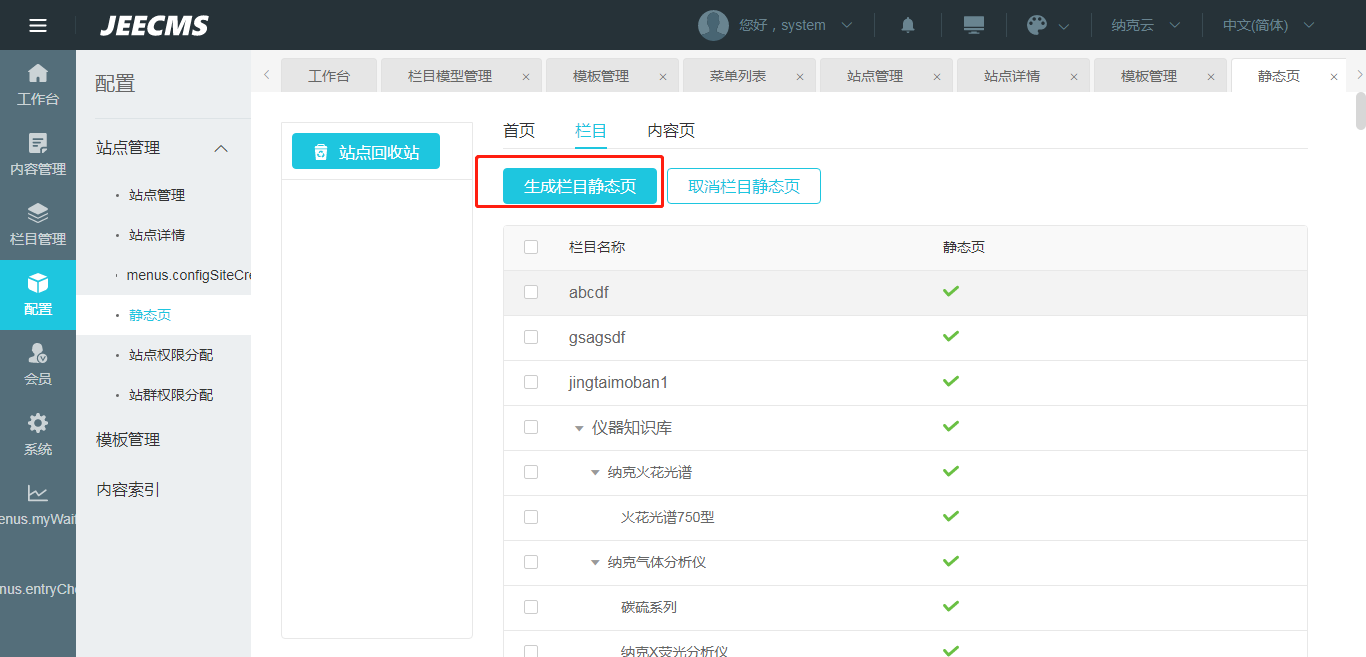Screen dimensions: 1366x657
Task: Open 会员 sidebar section
Action: (38, 365)
